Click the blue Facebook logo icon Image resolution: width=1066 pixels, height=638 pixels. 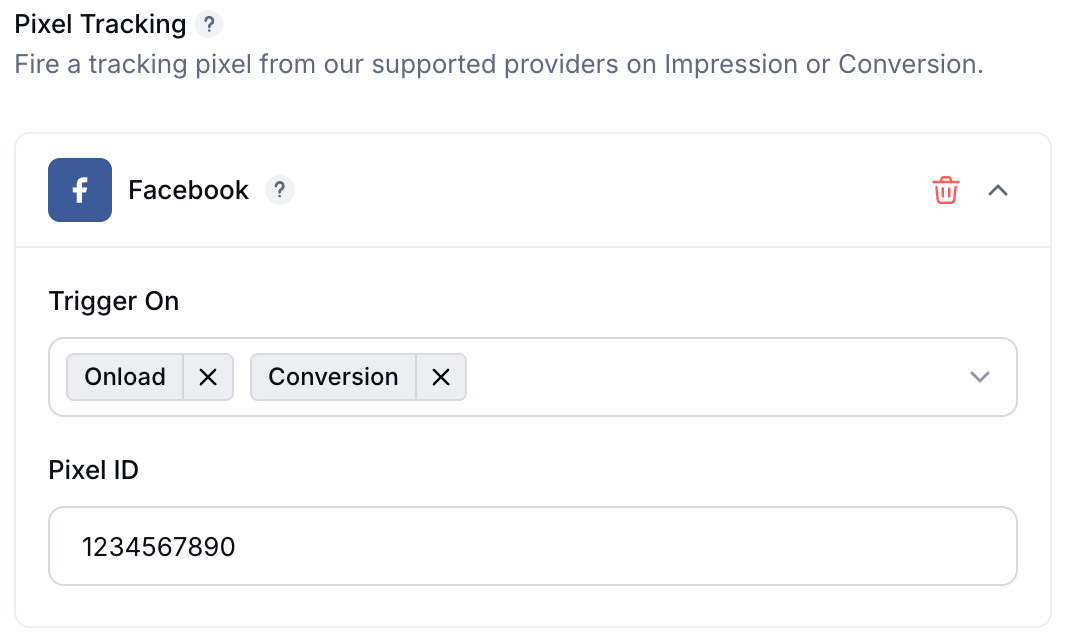80,190
